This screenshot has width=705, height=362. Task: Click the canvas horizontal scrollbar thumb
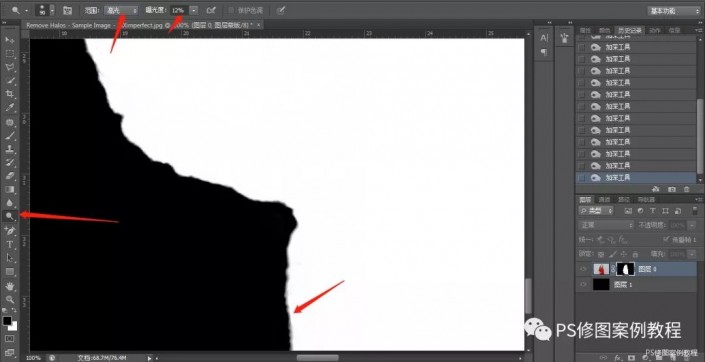(x=317, y=358)
